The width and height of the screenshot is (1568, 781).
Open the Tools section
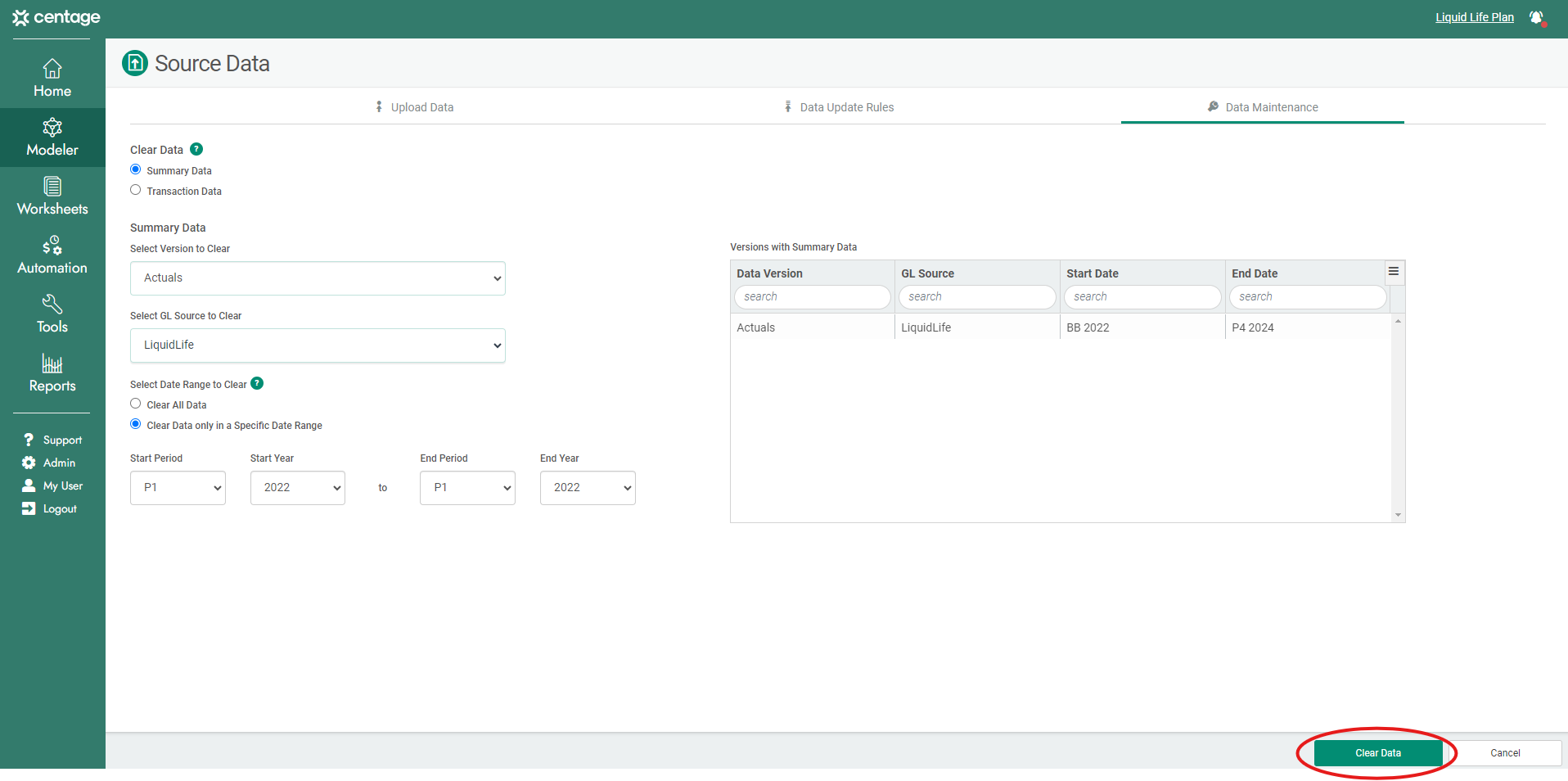(52, 314)
